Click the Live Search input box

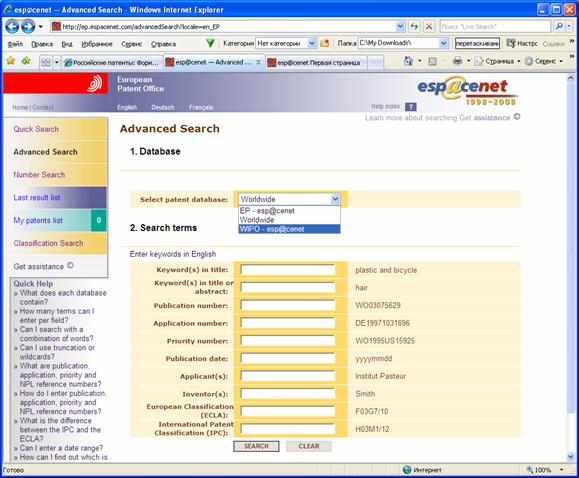point(495,27)
